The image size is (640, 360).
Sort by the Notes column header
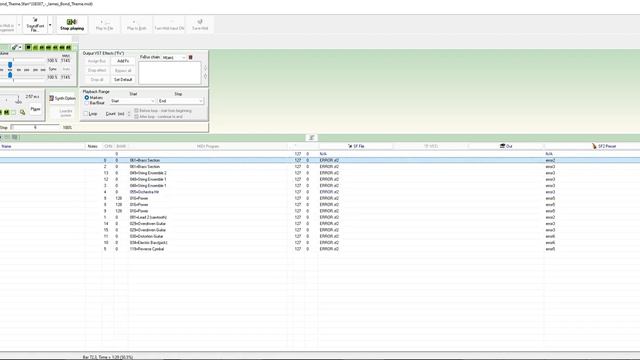(x=93, y=146)
